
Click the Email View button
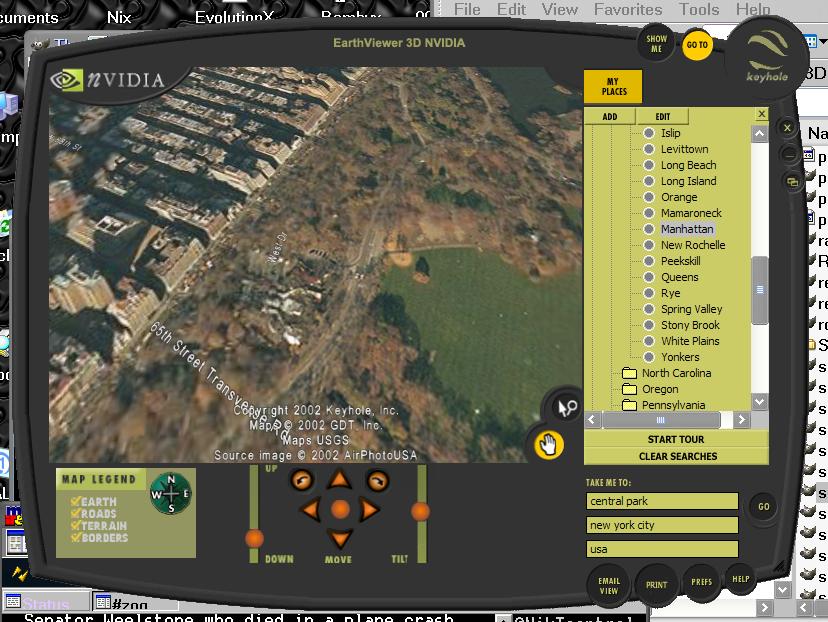point(608,586)
